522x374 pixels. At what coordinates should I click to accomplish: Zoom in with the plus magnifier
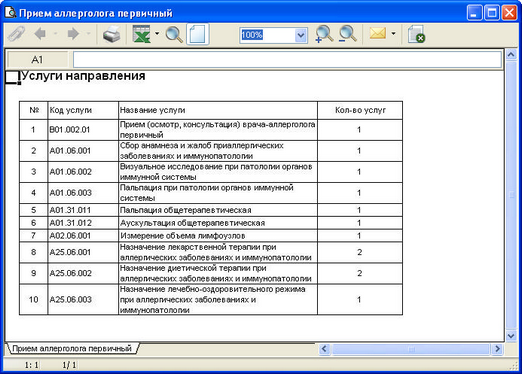coord(324,34)
